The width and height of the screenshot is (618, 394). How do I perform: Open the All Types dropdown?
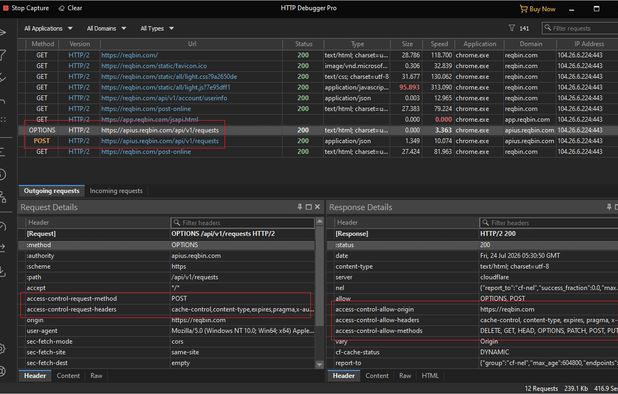pos(157,28)
